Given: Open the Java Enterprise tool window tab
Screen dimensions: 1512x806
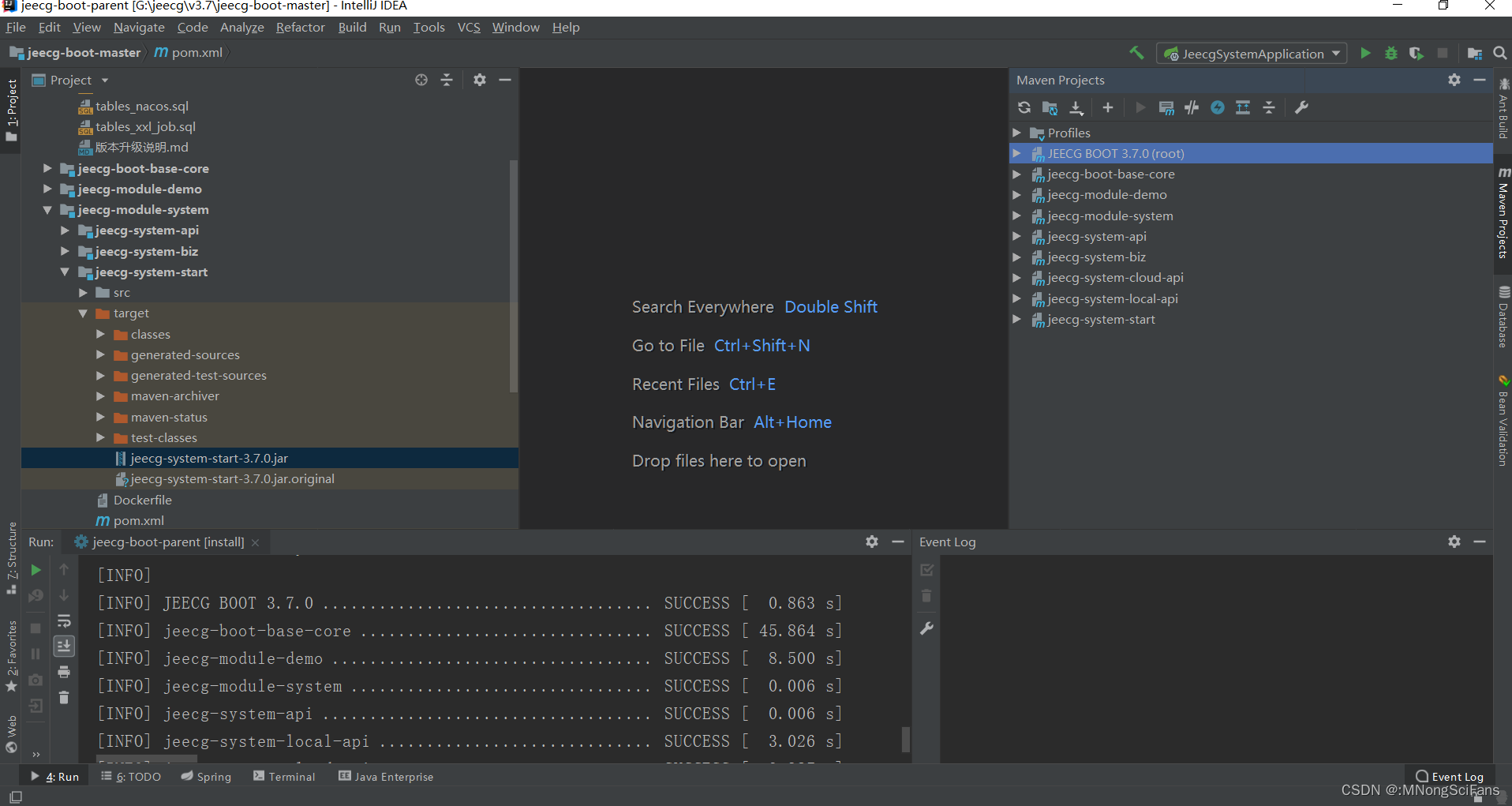Looking at the screenshot, I should (387, 777).
